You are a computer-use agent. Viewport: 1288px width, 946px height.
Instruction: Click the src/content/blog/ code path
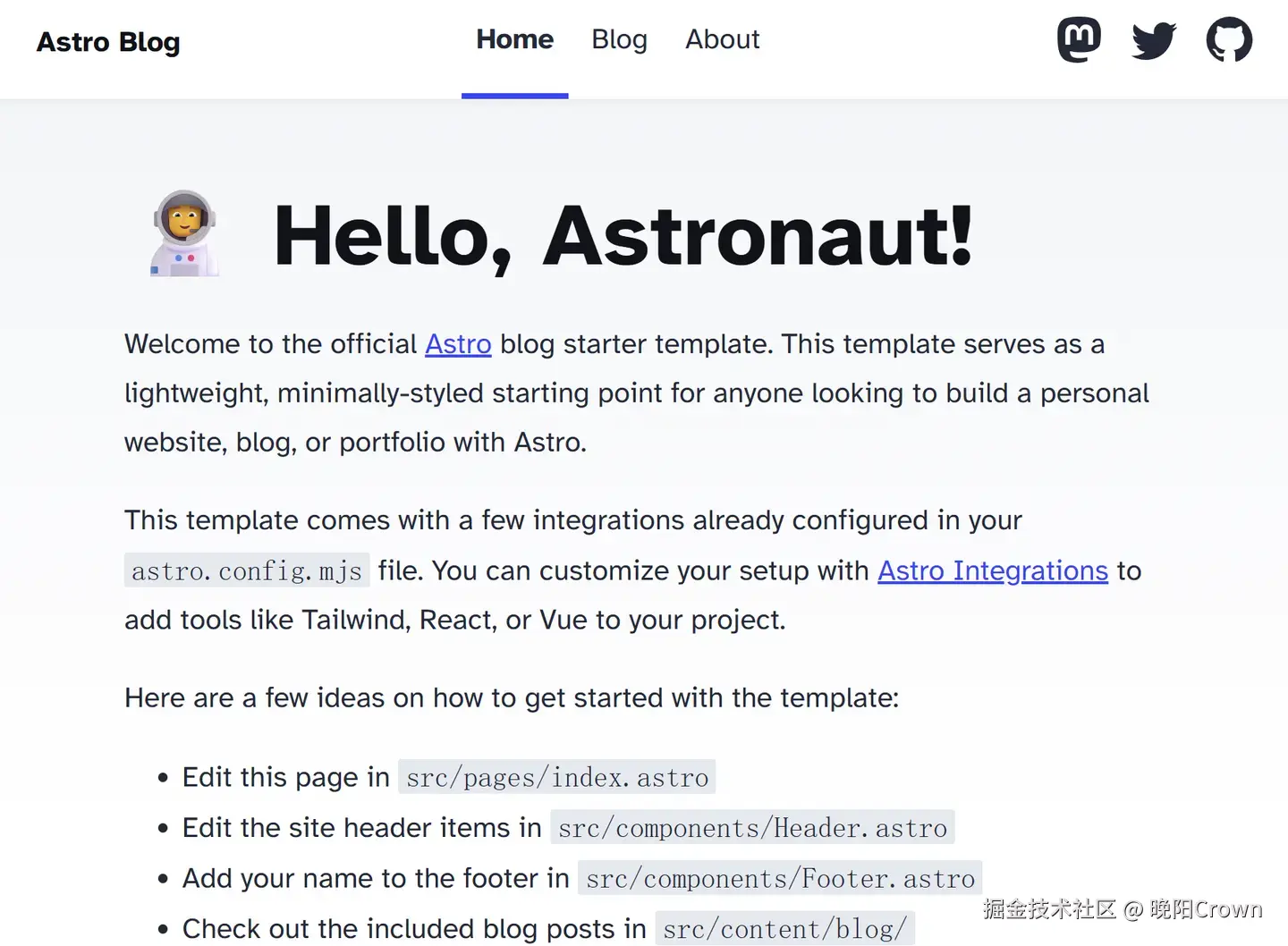[x=784, y=929]
